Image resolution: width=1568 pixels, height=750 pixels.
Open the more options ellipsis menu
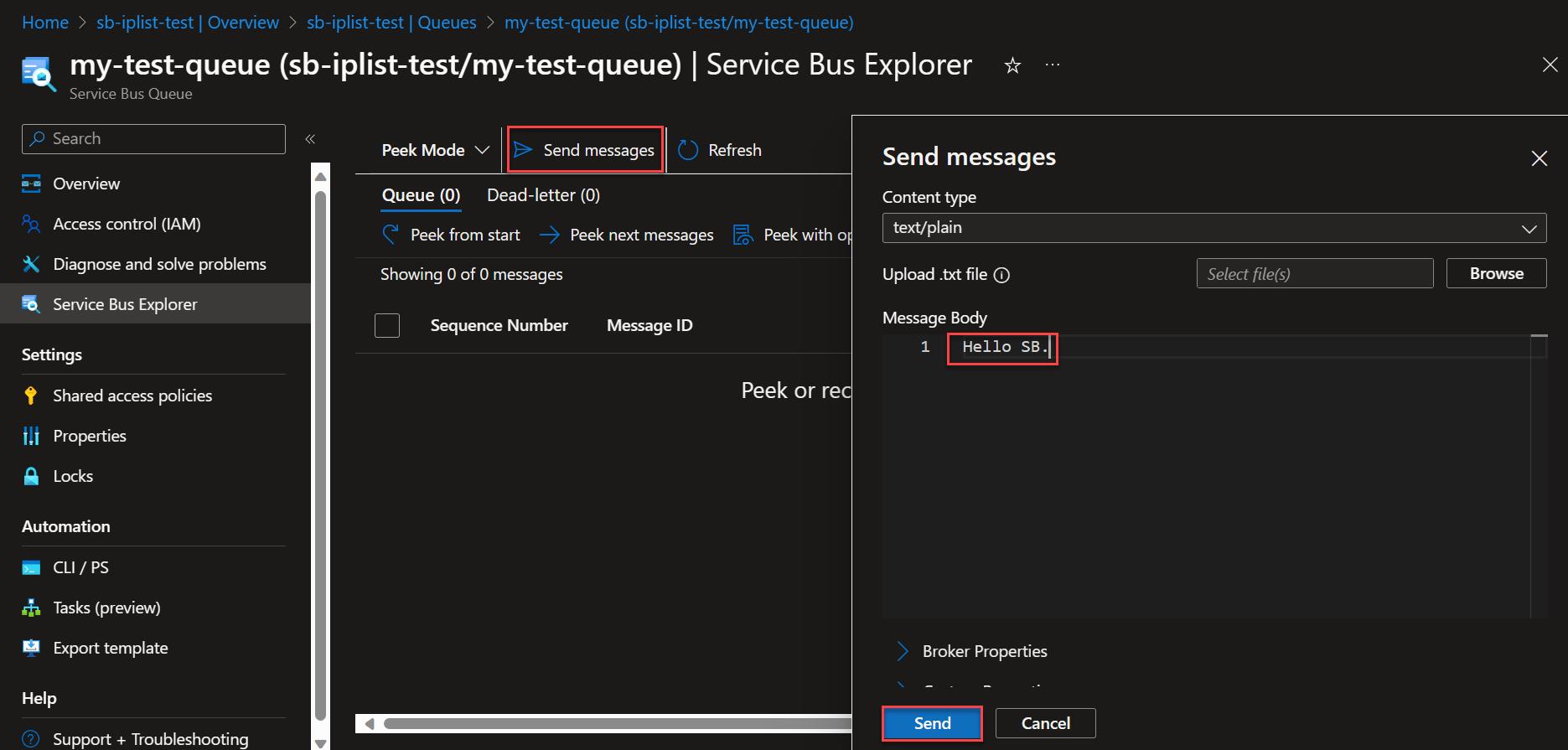[x=1053, y=65]
